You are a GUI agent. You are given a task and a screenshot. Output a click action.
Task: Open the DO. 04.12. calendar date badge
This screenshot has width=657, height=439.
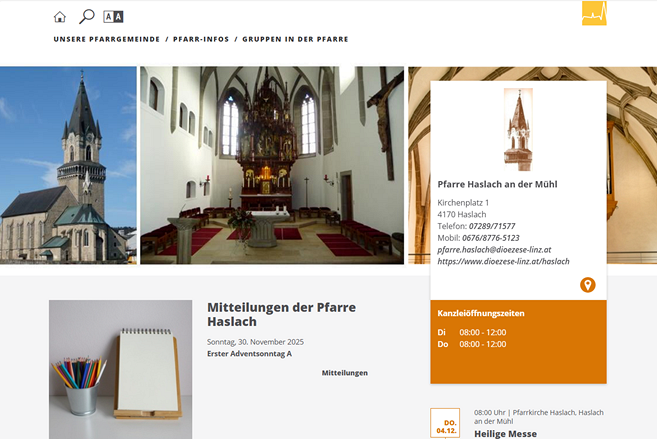tap(445, 423)
